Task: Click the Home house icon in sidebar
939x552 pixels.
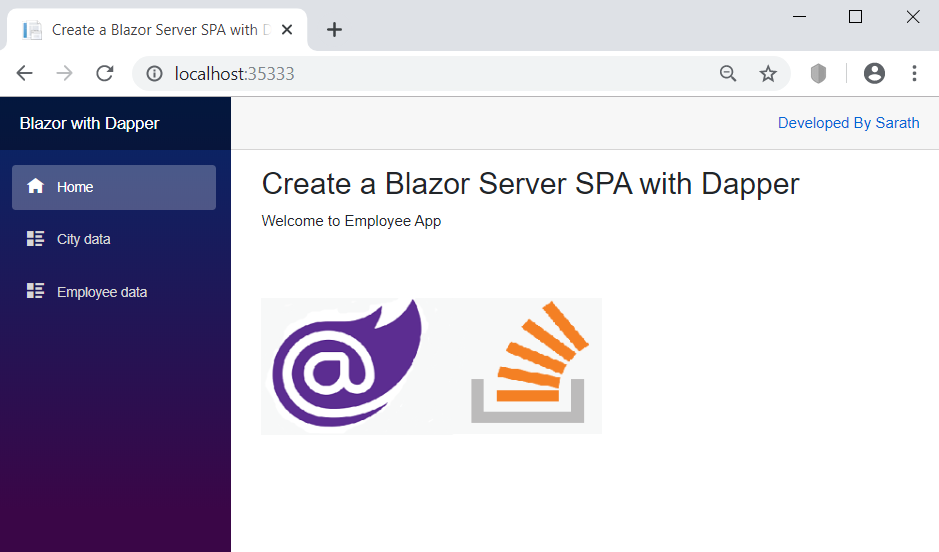Action: click(35, 186)
